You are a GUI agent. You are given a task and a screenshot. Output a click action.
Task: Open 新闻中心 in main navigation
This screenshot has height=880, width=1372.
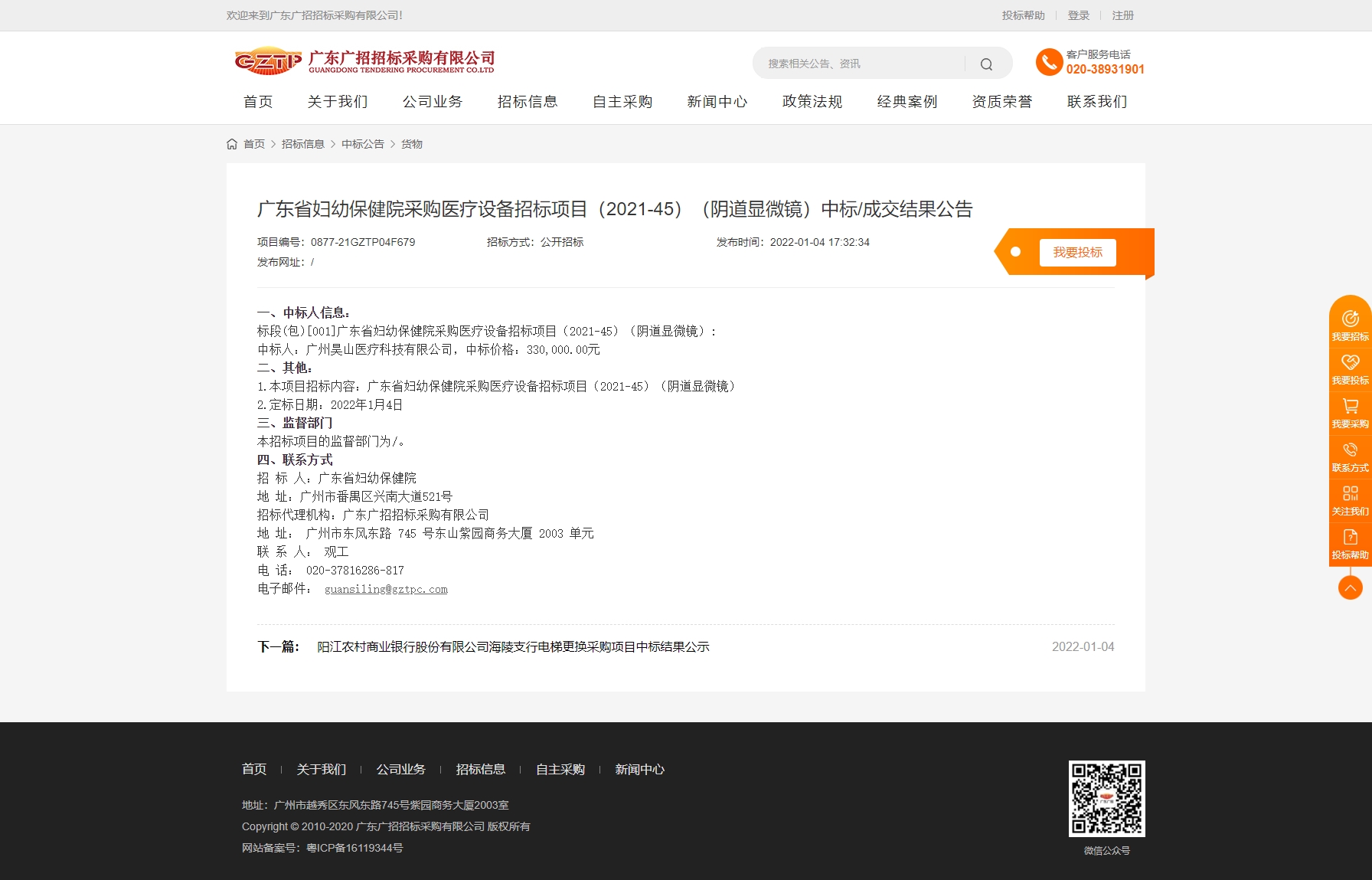click(x=717, y=102)
